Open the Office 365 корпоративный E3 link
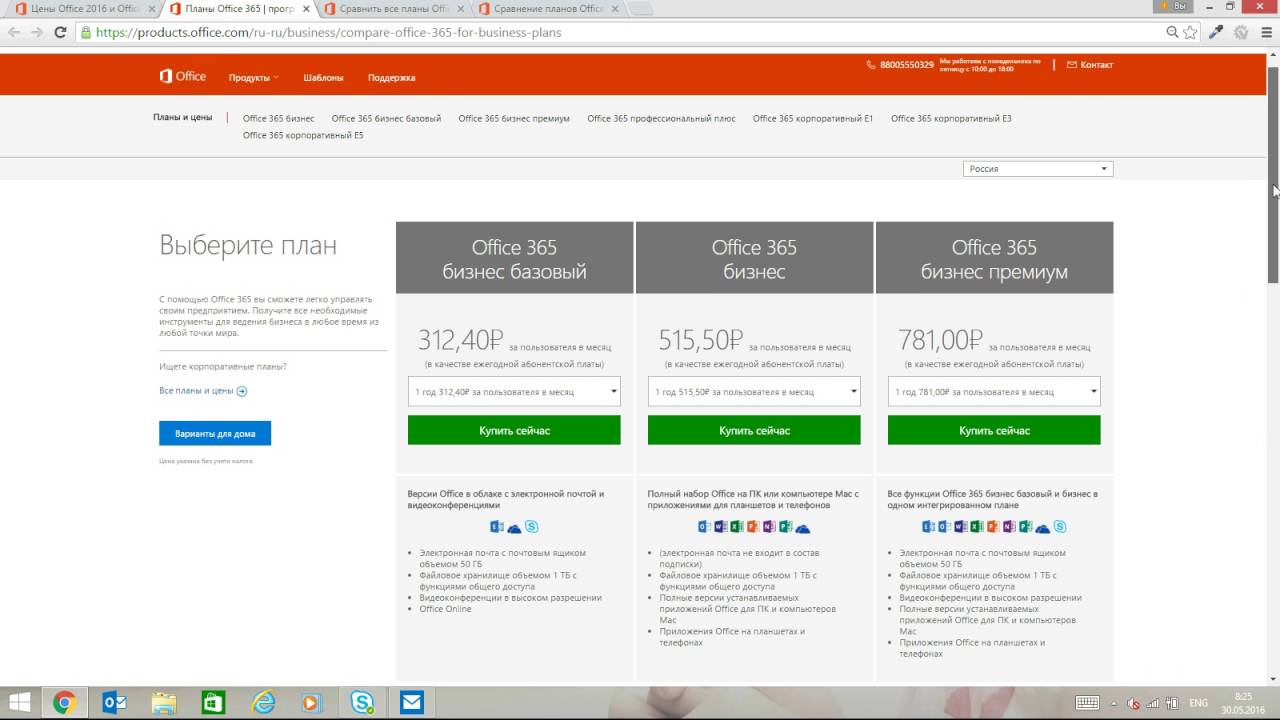This screenshot has width=1280, height=720. tap(951, 119)
